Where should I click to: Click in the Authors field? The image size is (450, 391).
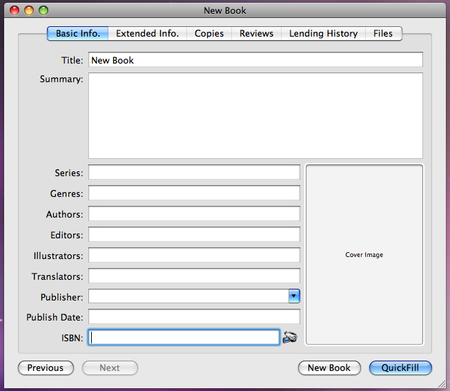point(194,214)
